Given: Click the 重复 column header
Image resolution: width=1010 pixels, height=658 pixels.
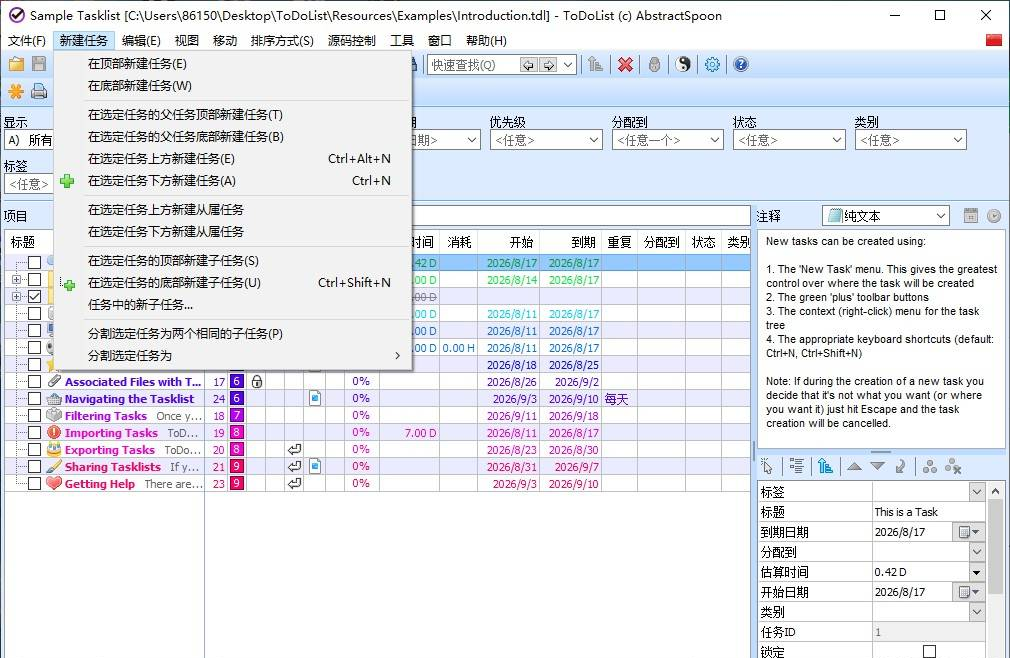Looking at the screenshot, I should tap(620, 242).
